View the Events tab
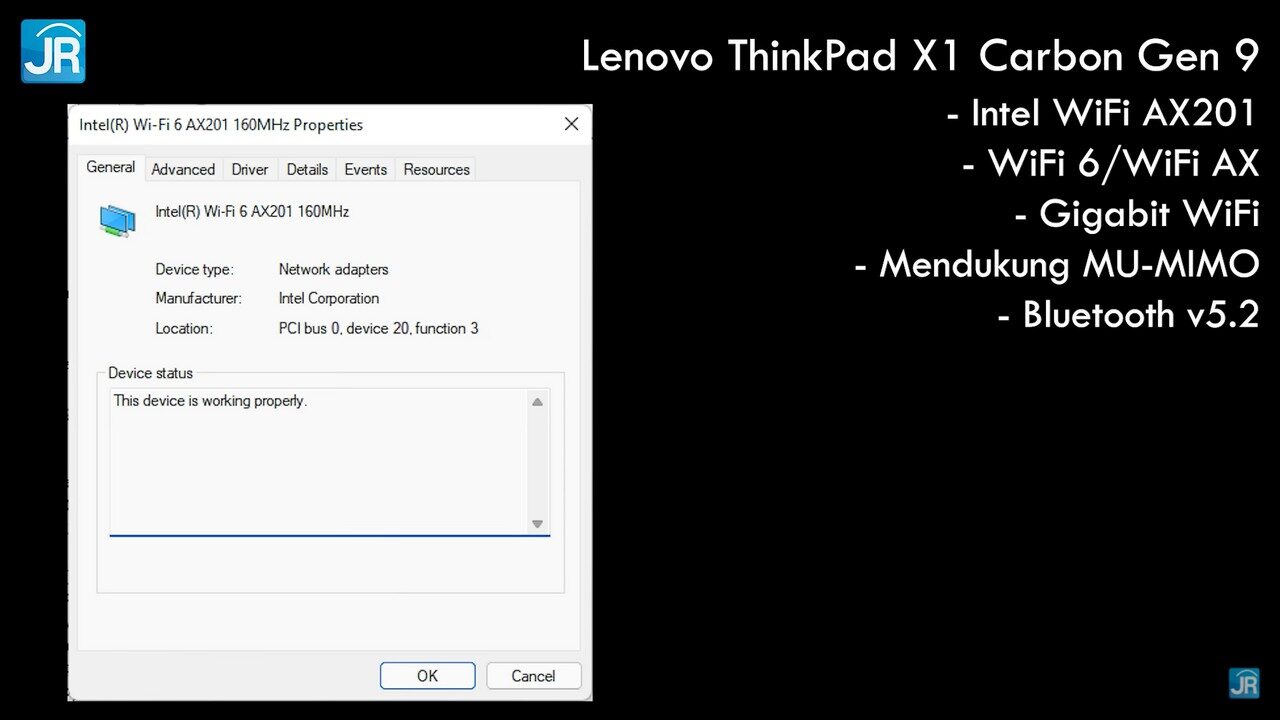The height and width of the screenshot is (720, 1280). tap(365, 169)
